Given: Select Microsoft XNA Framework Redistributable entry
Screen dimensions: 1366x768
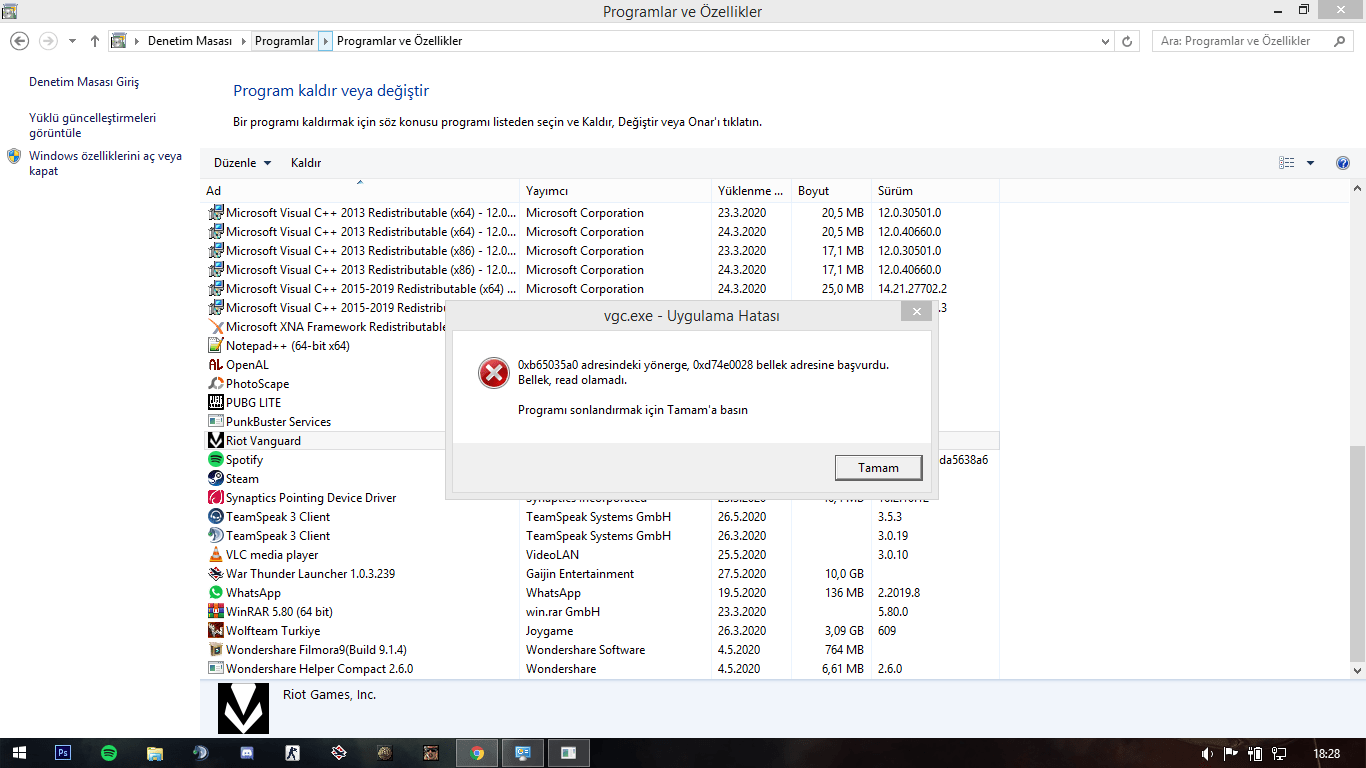Looking at the screenshot, I should (325, 327).
